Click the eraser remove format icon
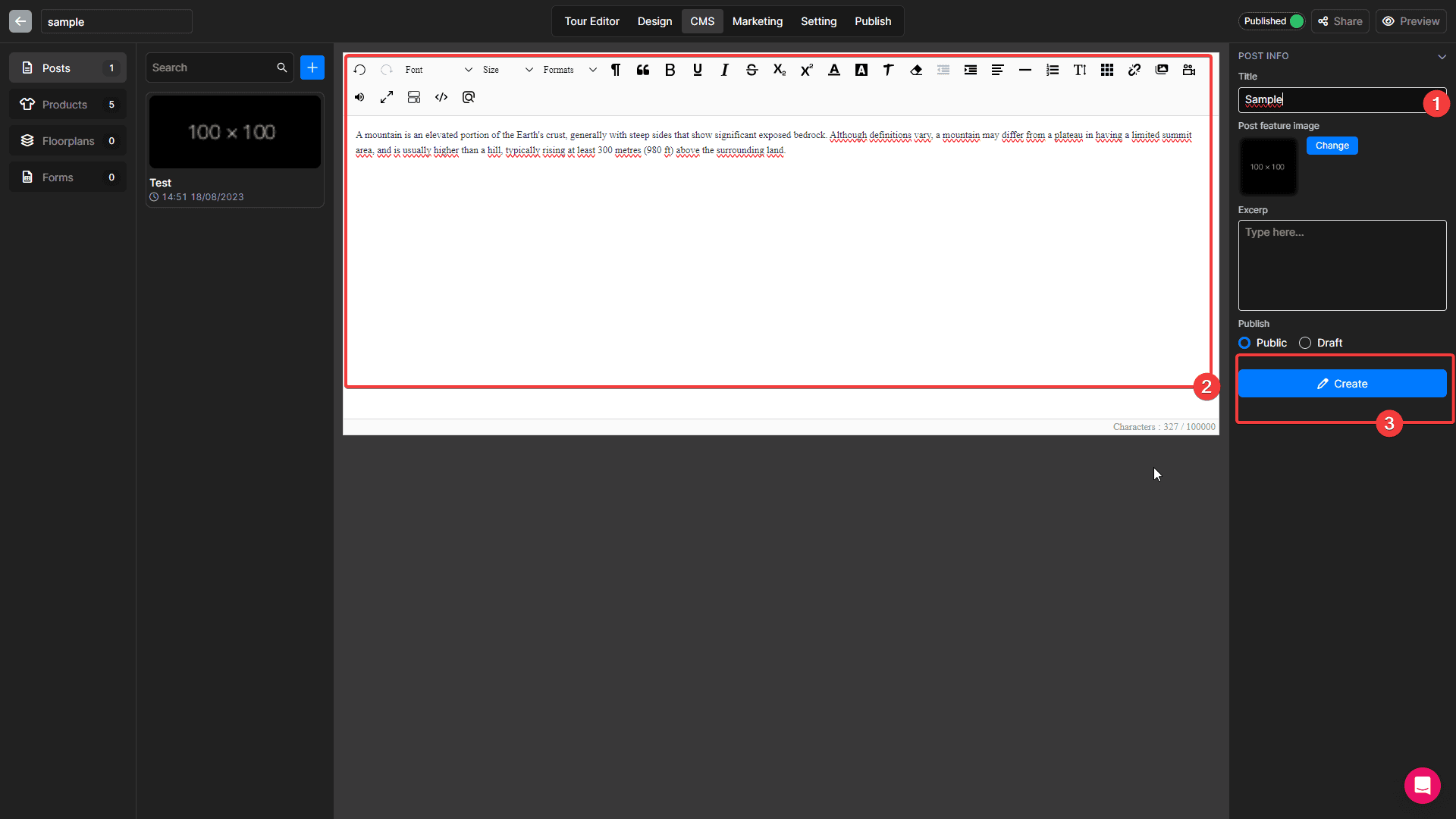Image resolution: width=1456 pixels, height=819 pixels. point(916,70)
